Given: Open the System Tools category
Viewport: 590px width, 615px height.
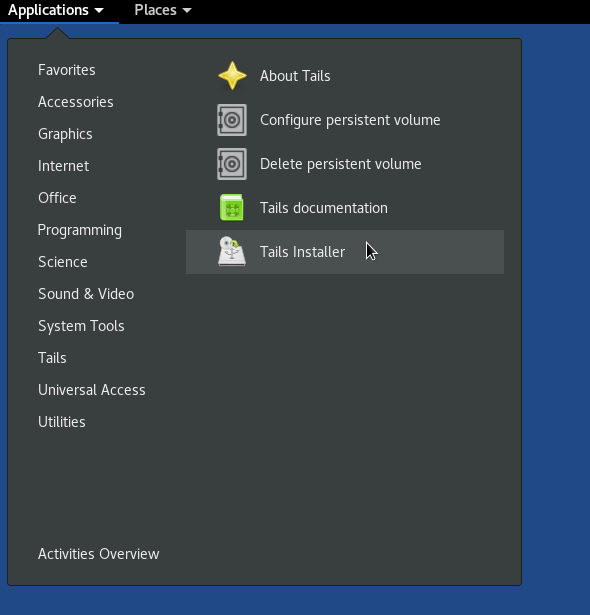Looking at the screenshot, I should [x=81, y=326].
